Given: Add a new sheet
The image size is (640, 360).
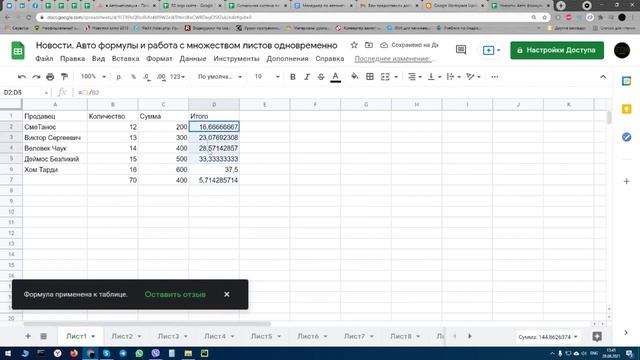Looking at the screenshot, I should coord(28,336).
